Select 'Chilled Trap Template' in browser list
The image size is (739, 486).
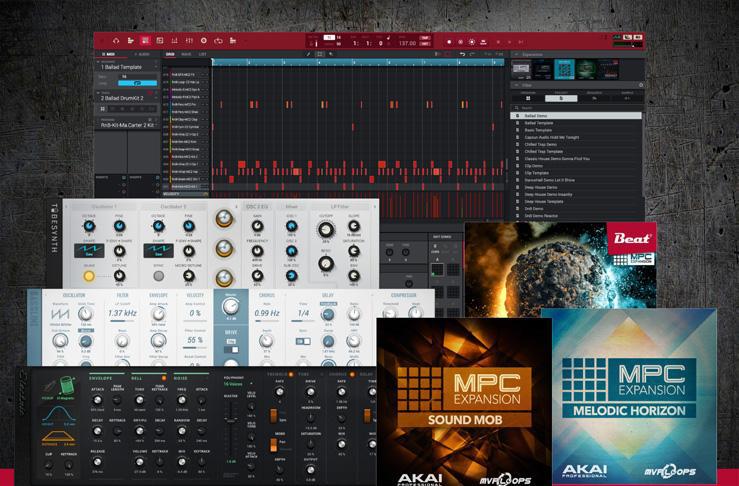pos(576,152)
